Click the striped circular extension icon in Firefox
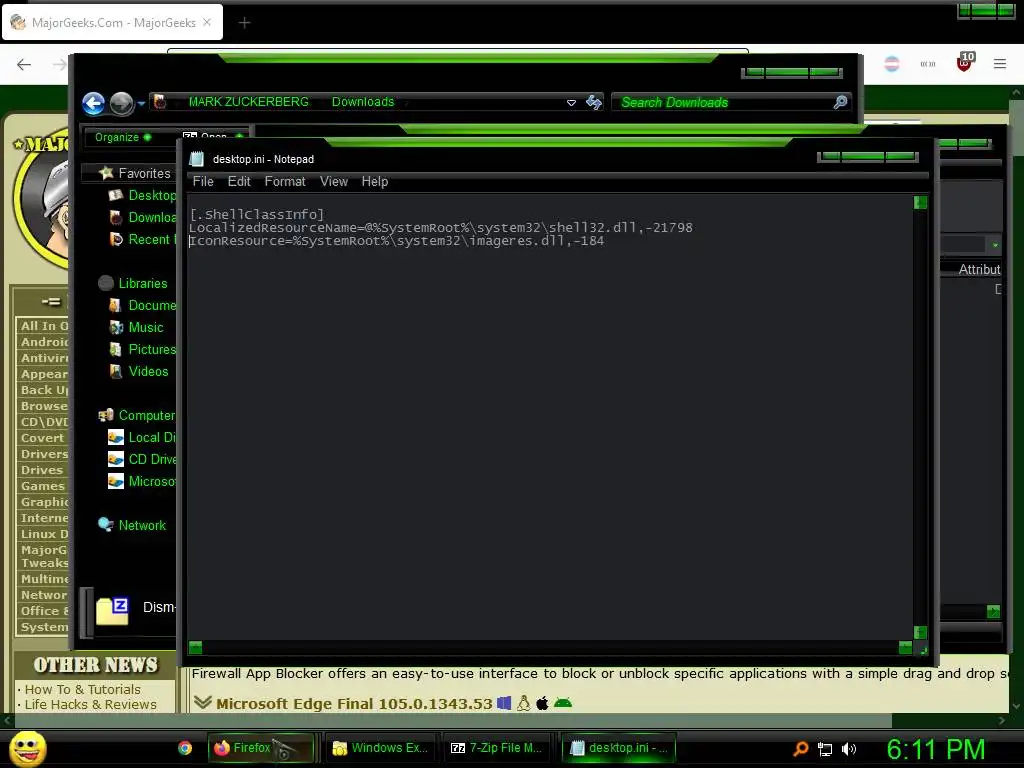1024x768 pixels. [891, 63]
